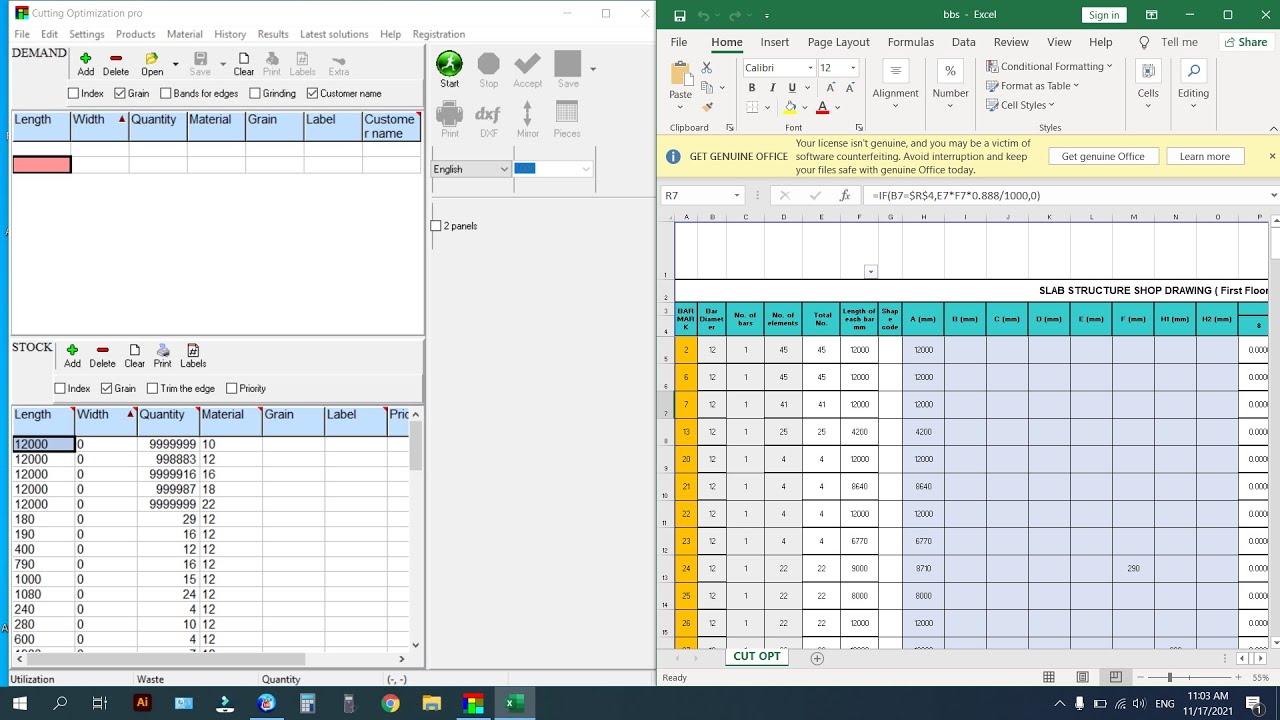
Task: Switch to the Excel Insert tab
Action: [774, 42]
